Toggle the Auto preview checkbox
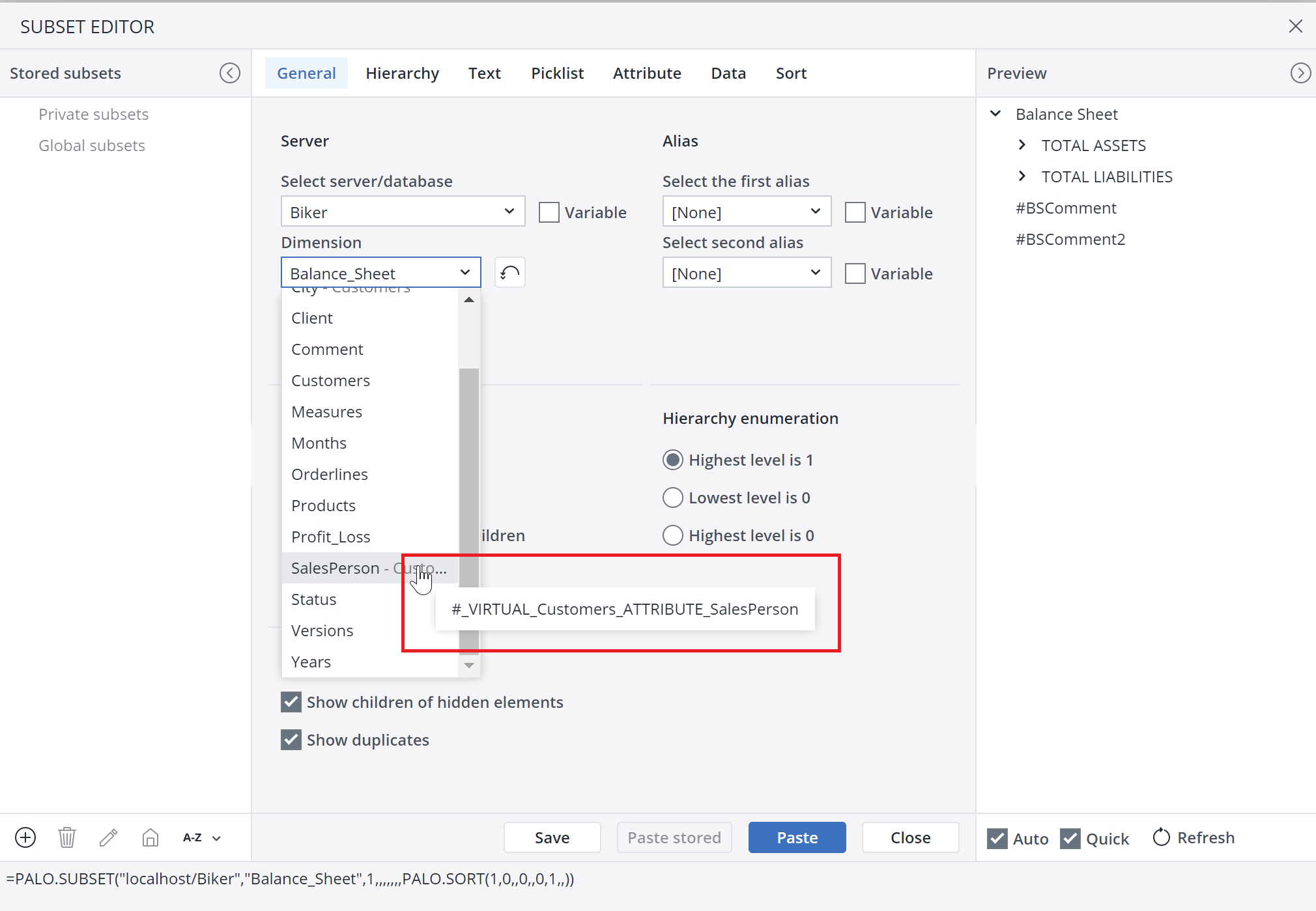The width and height of the screenshot is (1316, 911). pos(997,838)
